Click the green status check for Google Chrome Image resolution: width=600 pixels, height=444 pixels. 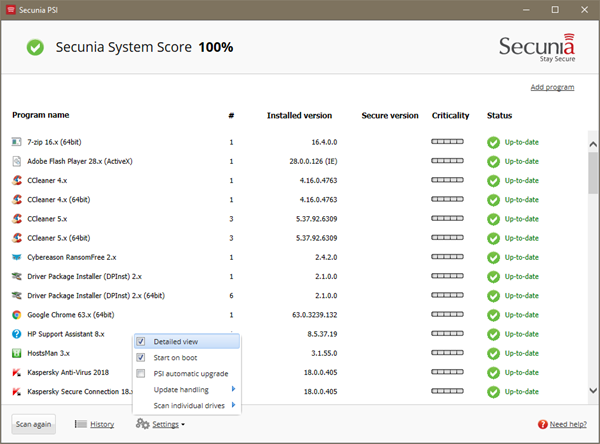[x=493, y=315]
